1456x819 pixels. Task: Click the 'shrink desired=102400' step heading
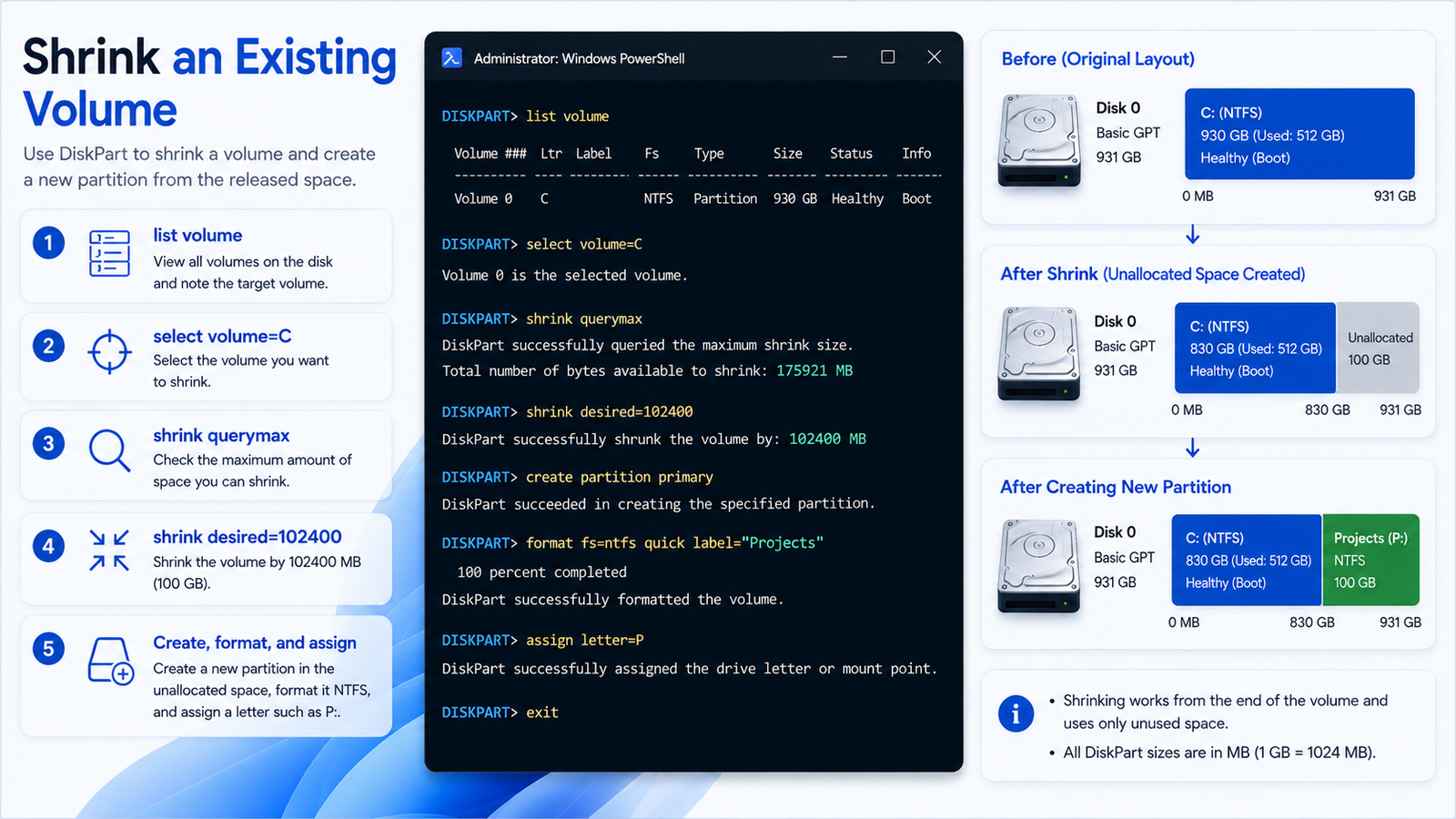coord(248,537)
